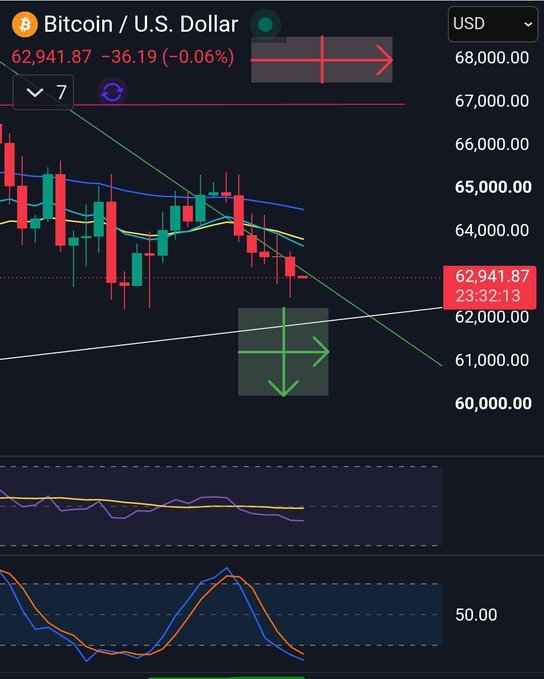Click the 50.00 stochastic scale label

(x=476, y=614)
